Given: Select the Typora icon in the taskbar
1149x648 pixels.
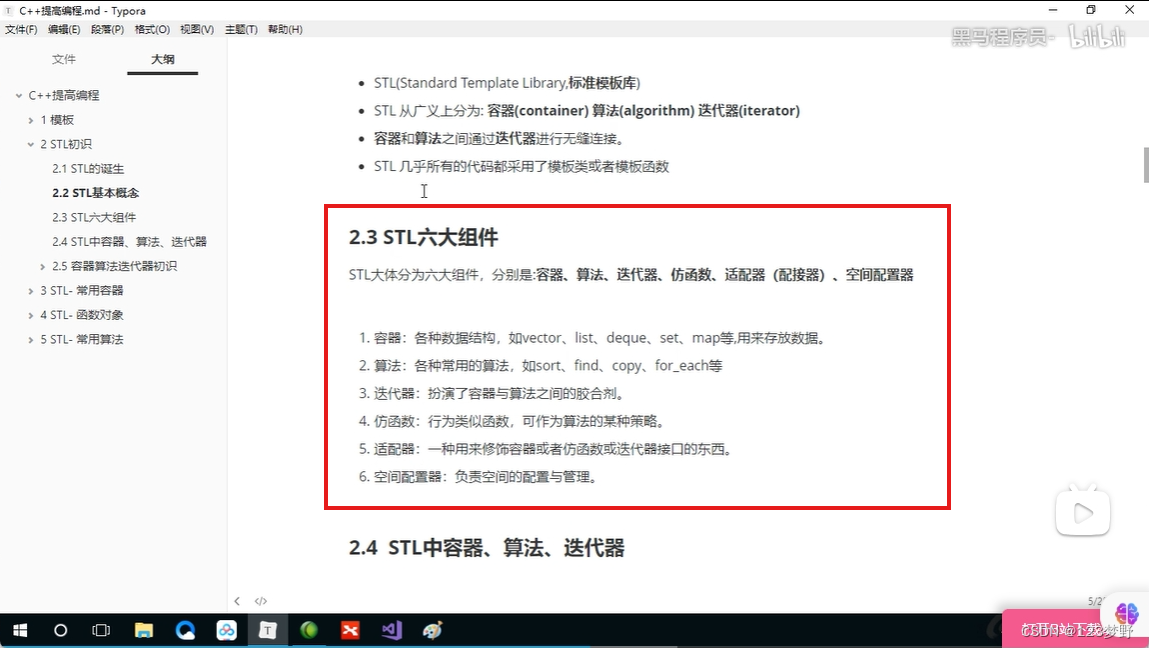Looking at the screenshot, I should point(266,630).
